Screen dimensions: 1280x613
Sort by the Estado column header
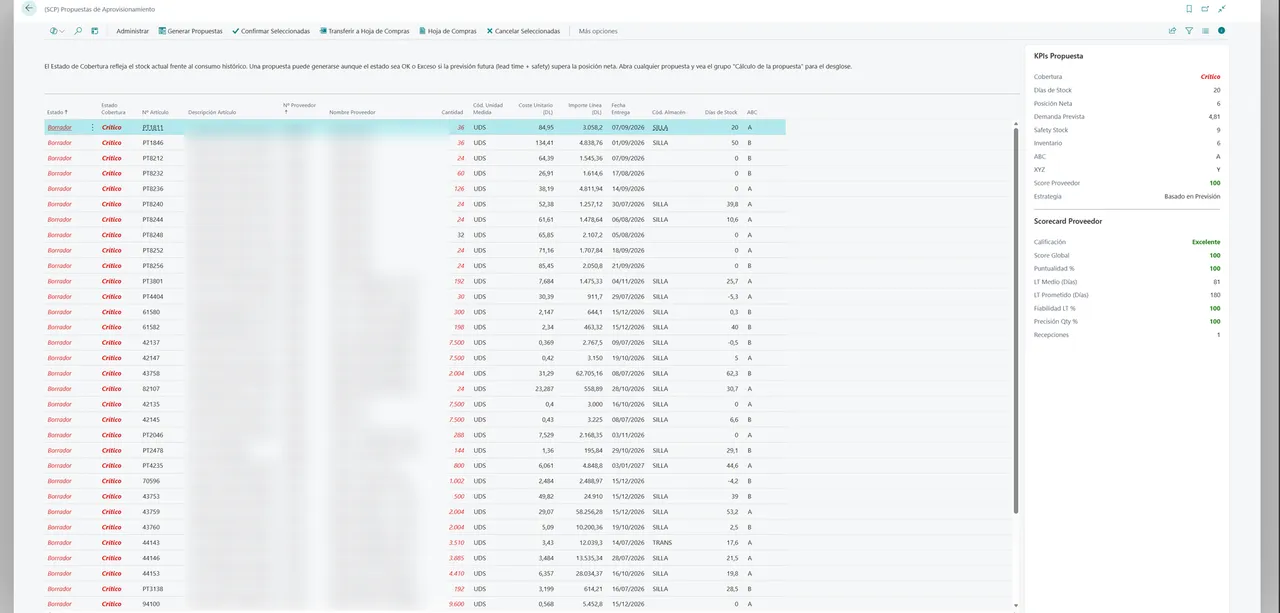[57, 112]
